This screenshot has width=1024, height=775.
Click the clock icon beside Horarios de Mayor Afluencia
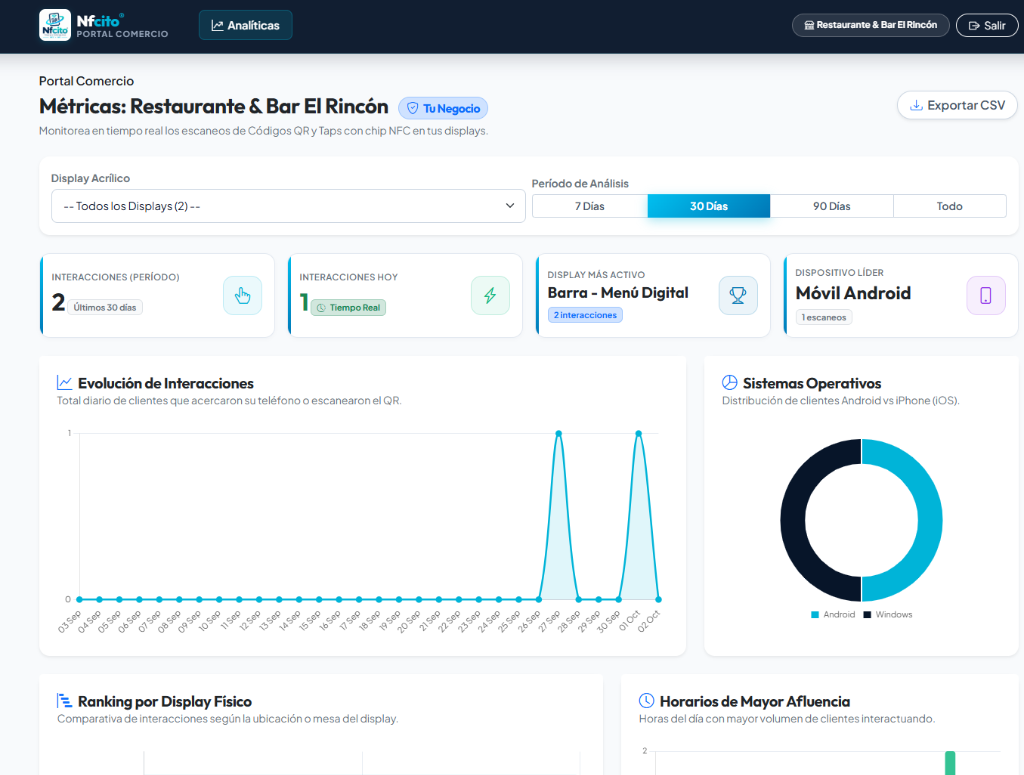(646, 701)
